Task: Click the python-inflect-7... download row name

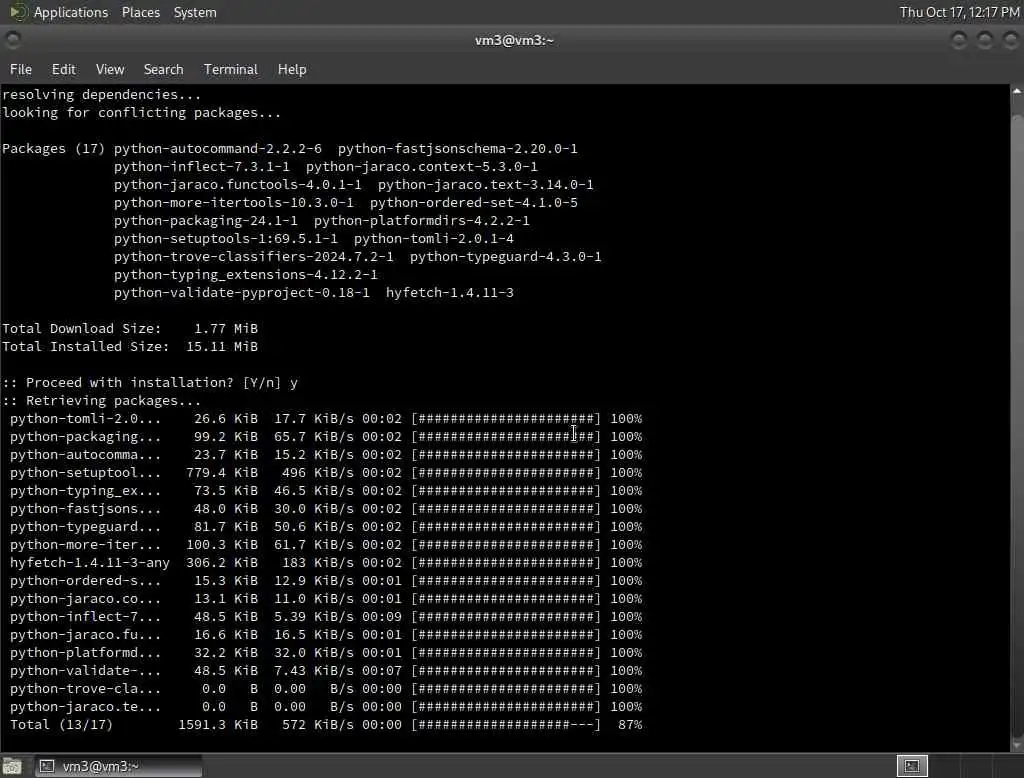Action: click(x=85, y=617)
